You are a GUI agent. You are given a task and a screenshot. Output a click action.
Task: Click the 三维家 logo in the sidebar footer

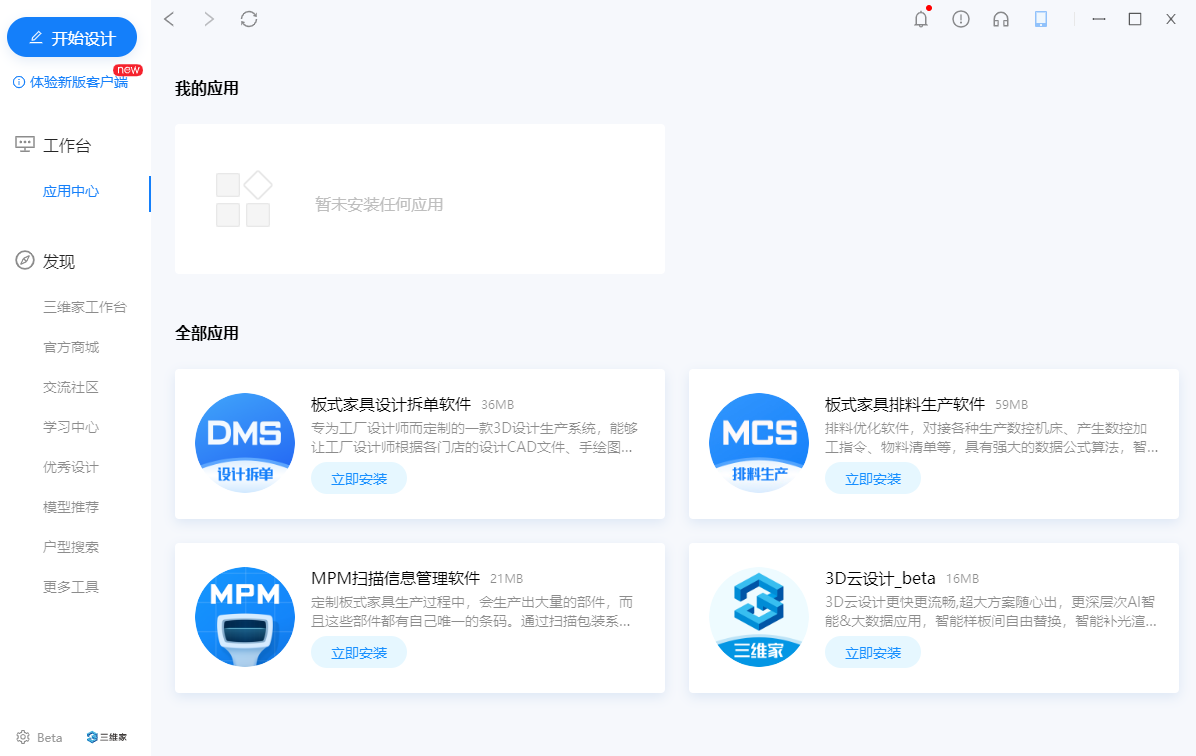107,737
